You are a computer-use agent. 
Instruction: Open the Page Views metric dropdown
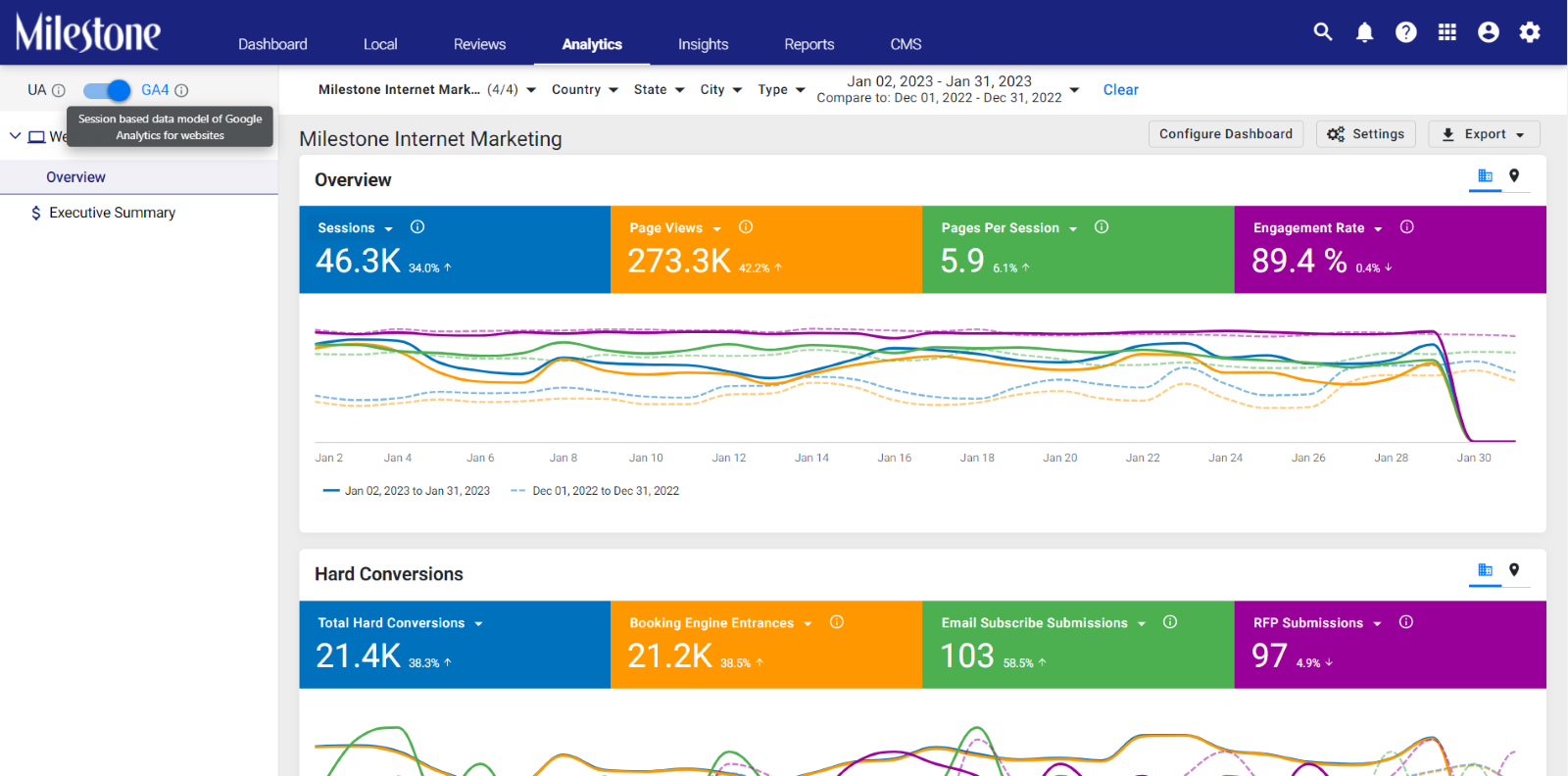tap(717, 229)
